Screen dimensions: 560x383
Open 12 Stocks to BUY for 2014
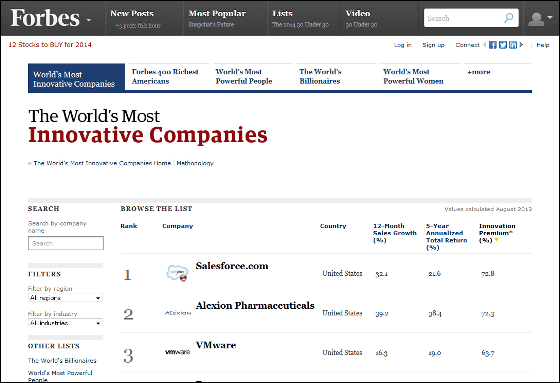(x=50, y=45)
